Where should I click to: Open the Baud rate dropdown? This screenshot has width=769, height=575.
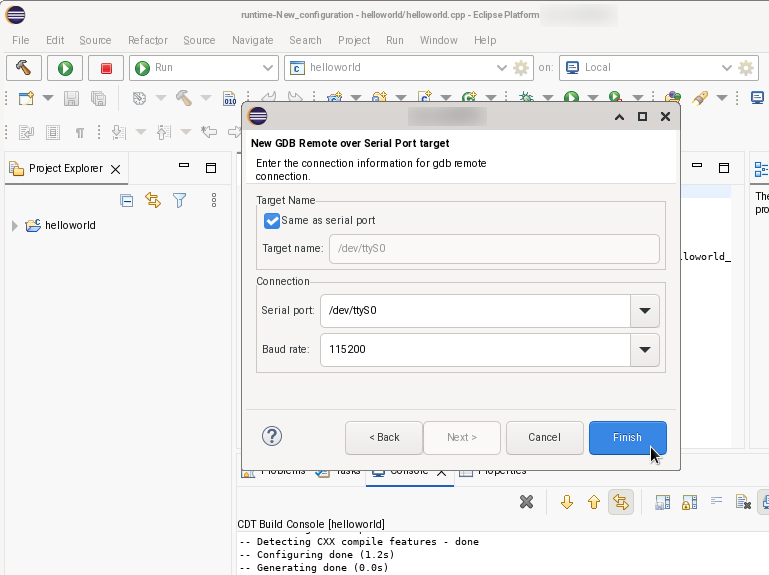point(645,350)
